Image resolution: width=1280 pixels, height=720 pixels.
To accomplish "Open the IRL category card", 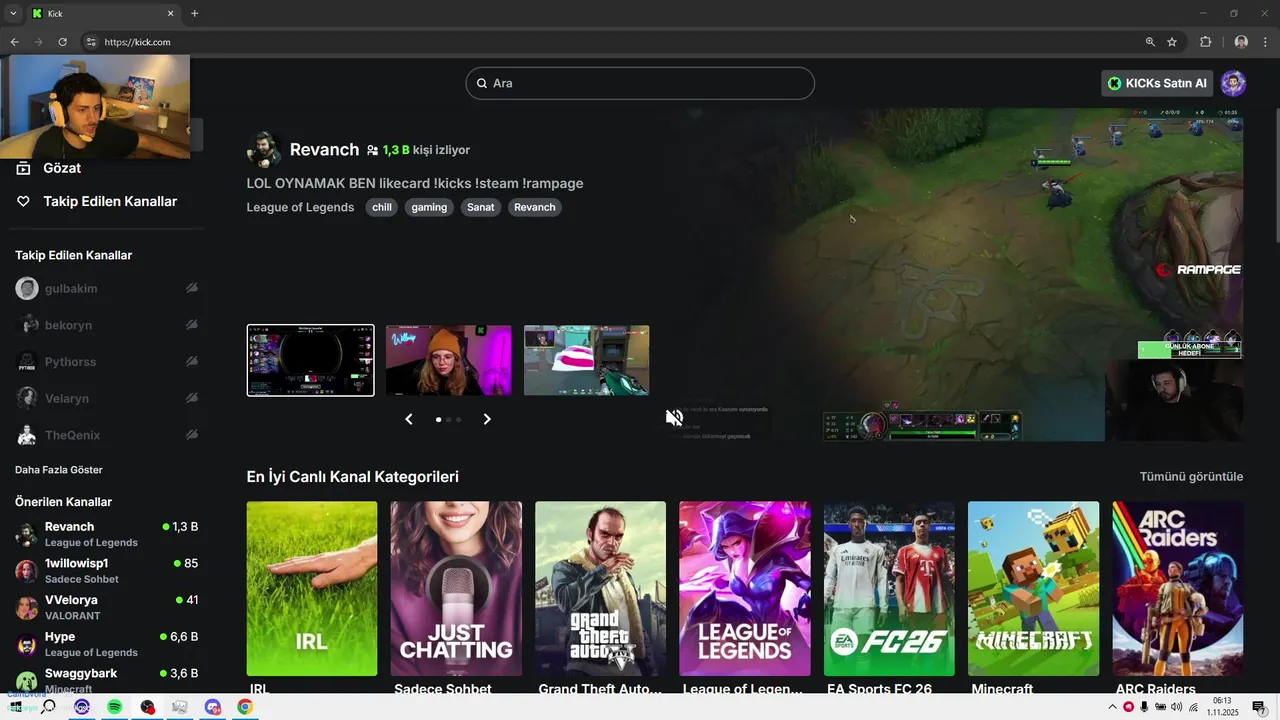I will 312,589.
